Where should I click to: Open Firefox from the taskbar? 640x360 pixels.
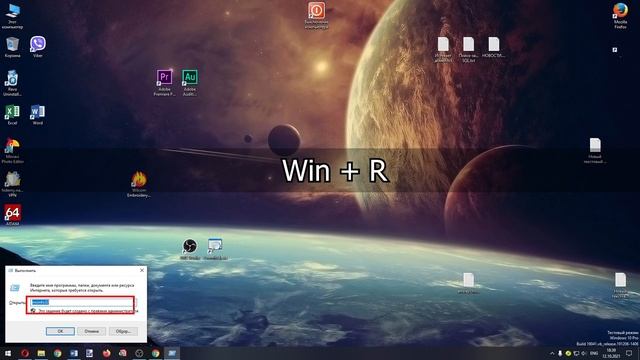pyautogui.click(x=107, y=353)
